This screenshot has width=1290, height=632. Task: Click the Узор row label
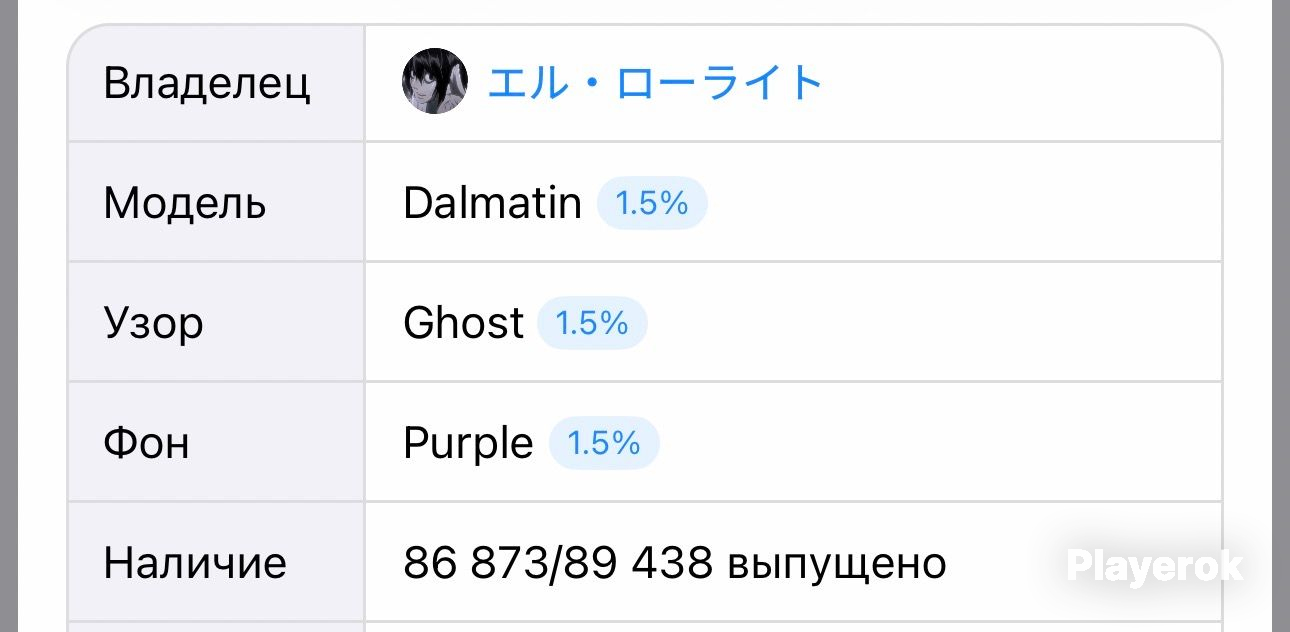153,323
